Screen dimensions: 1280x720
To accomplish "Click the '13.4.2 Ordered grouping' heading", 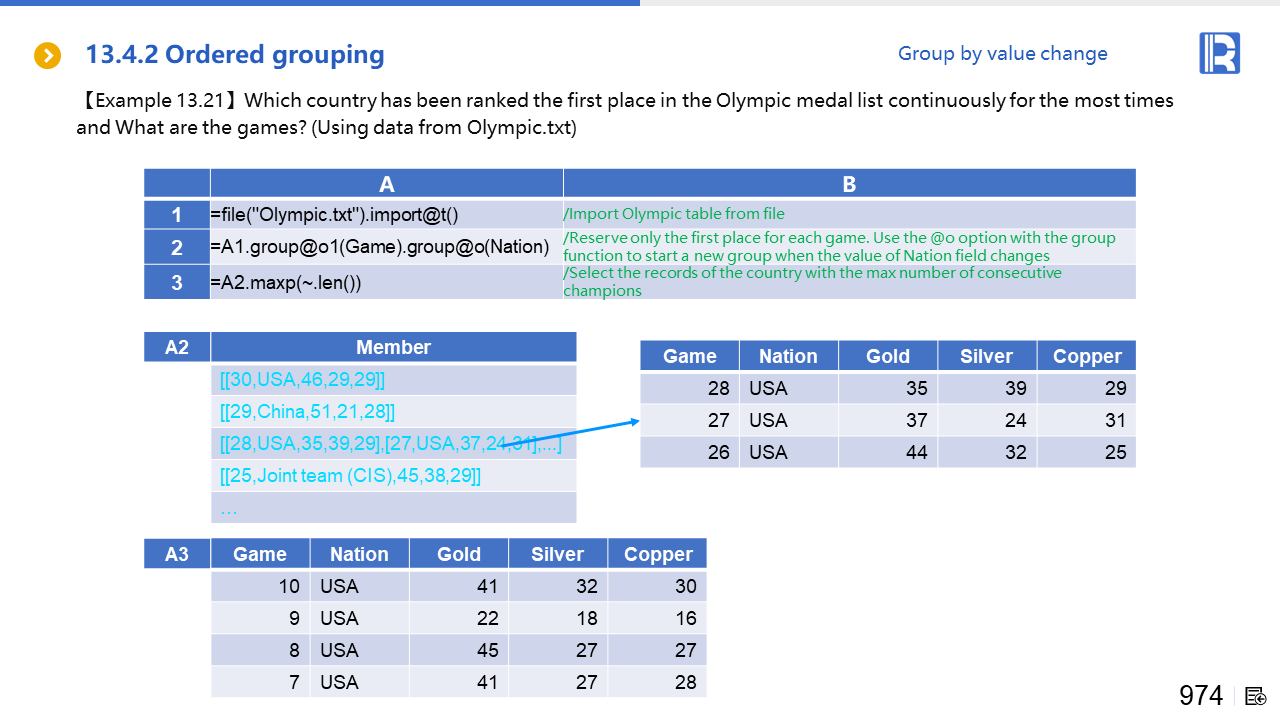I will (235, 55).
